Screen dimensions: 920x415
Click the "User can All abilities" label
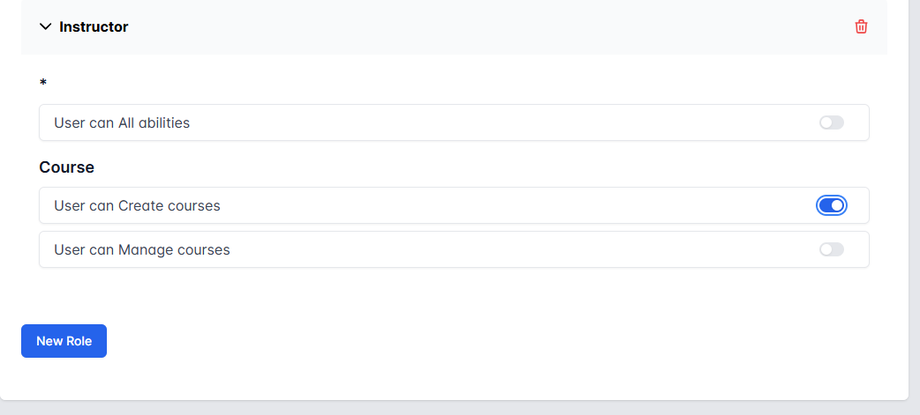(x=122, y=123)
